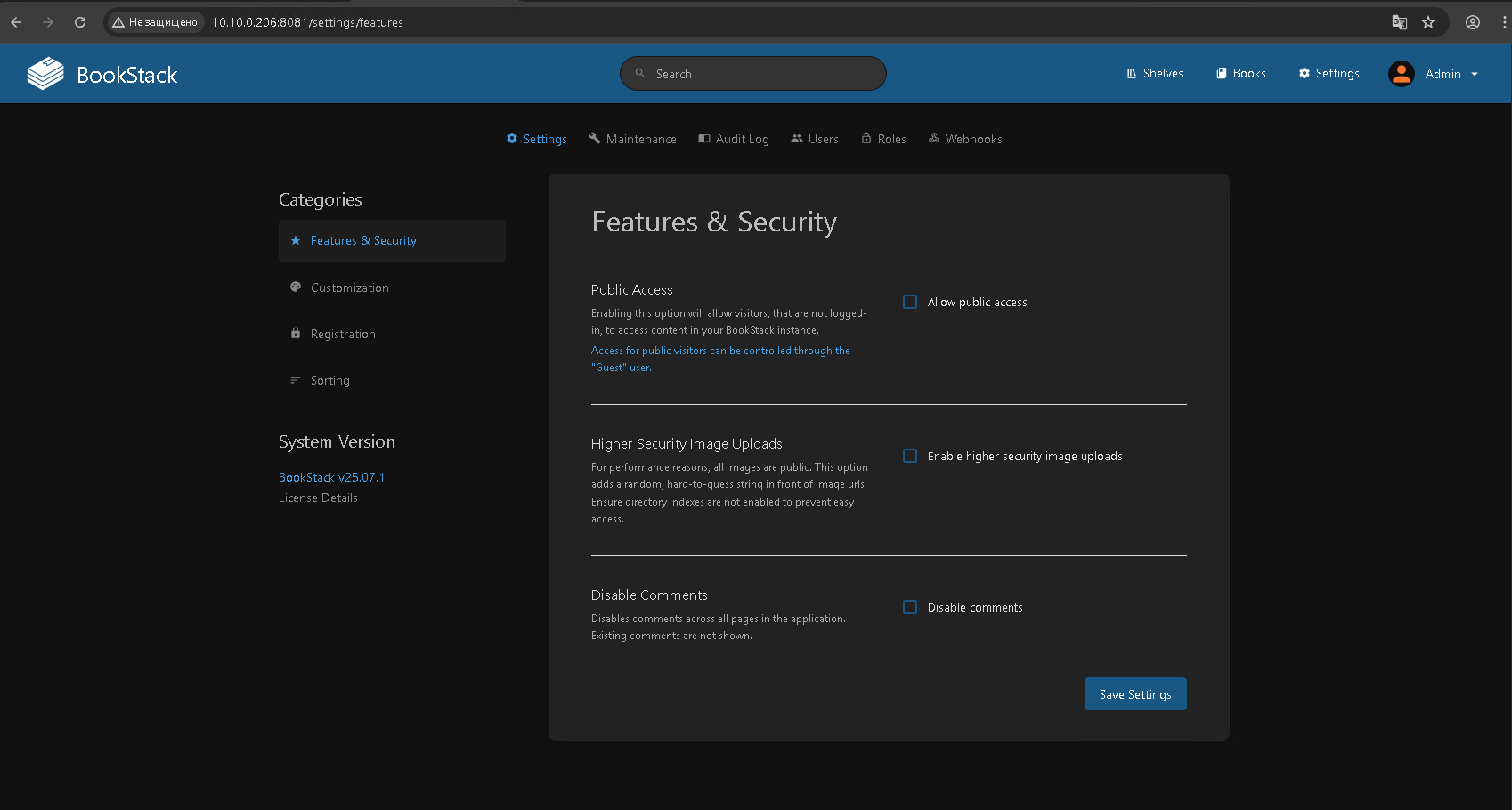
Task: Expand the Admin user dropdown arrow
Action: click(1475, 74)
